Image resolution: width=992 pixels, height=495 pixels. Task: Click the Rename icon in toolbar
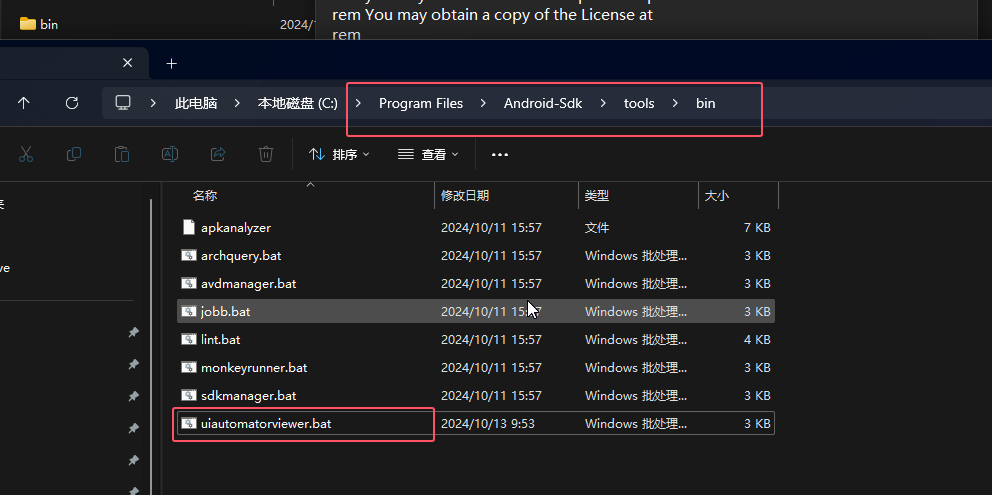coord(170,154)
